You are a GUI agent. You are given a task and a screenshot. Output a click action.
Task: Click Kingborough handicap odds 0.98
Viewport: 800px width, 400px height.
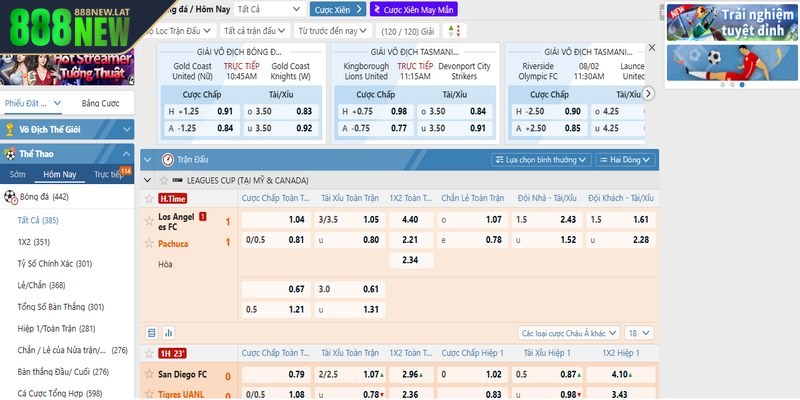[399, 111]
